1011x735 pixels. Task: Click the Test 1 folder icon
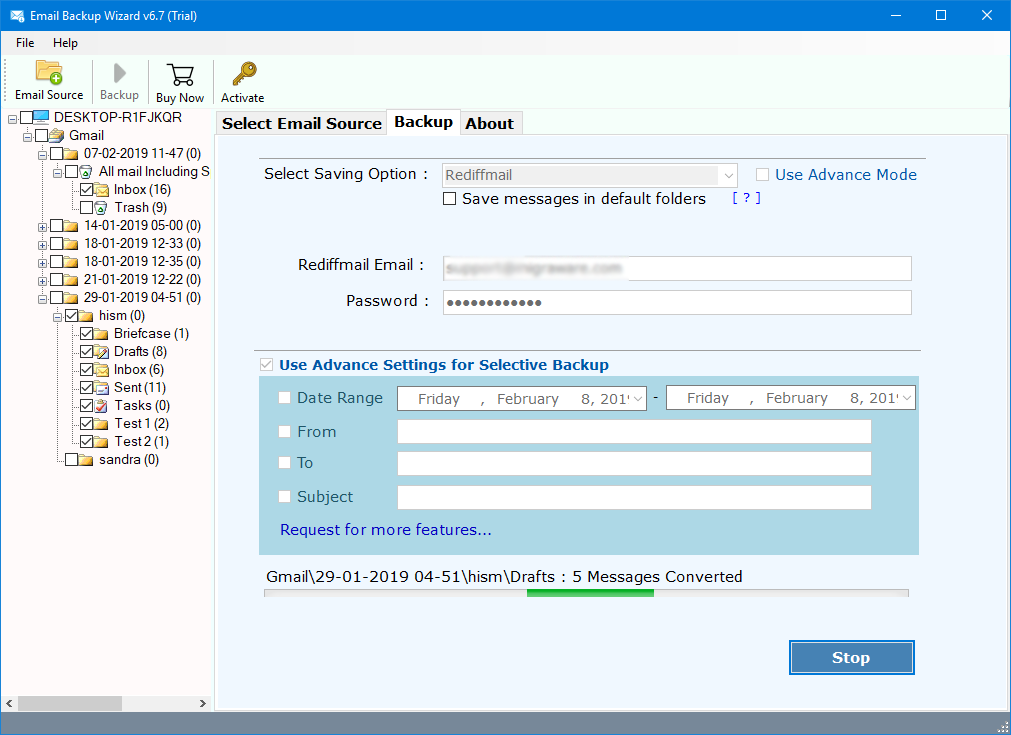click(101, 424)
